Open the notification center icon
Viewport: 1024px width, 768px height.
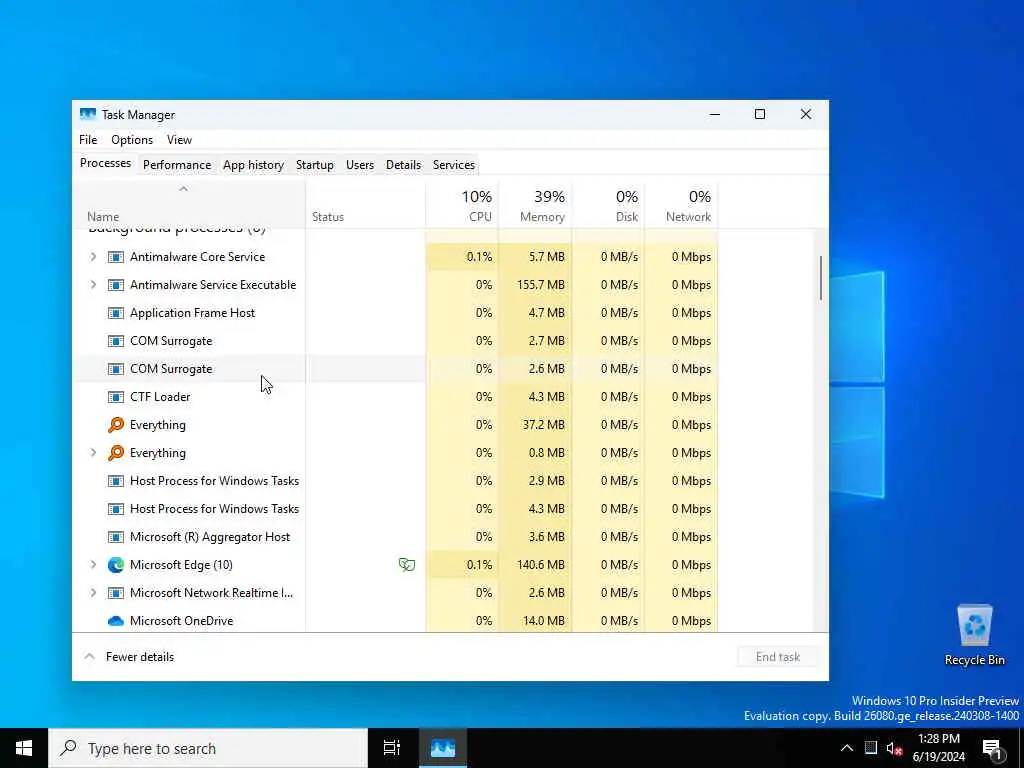[x=992, y=748]
